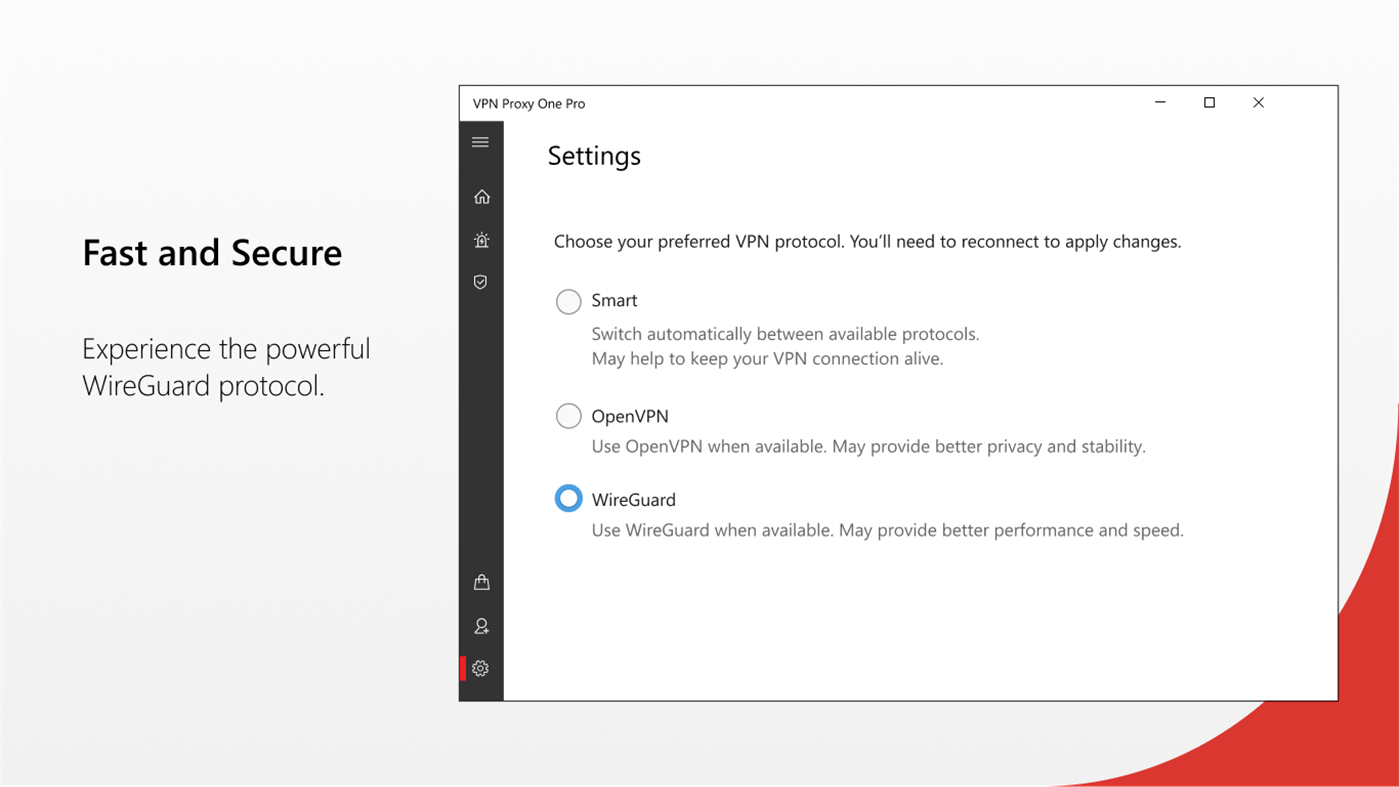The image size is (1399, 787).
Task: Open the alert/notification section in the sidebar
Action: coord(481,240)
